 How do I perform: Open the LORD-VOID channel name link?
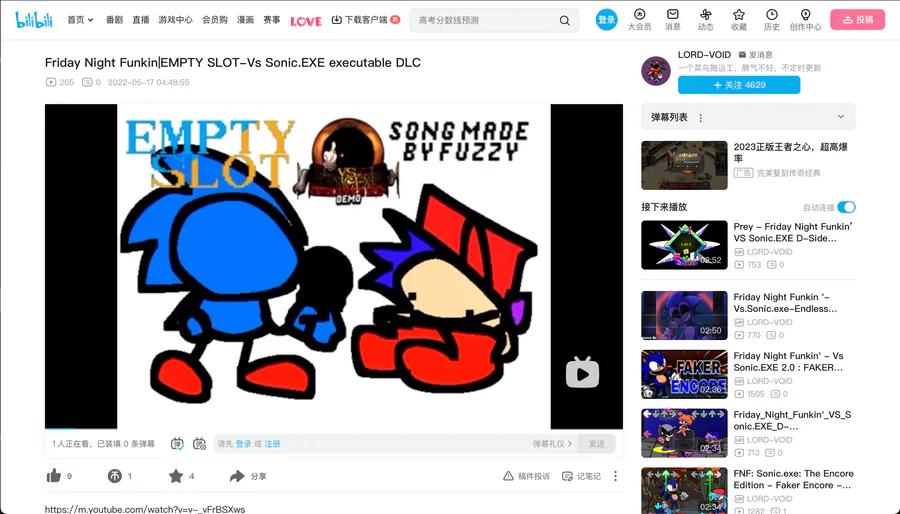click(704, 54)
